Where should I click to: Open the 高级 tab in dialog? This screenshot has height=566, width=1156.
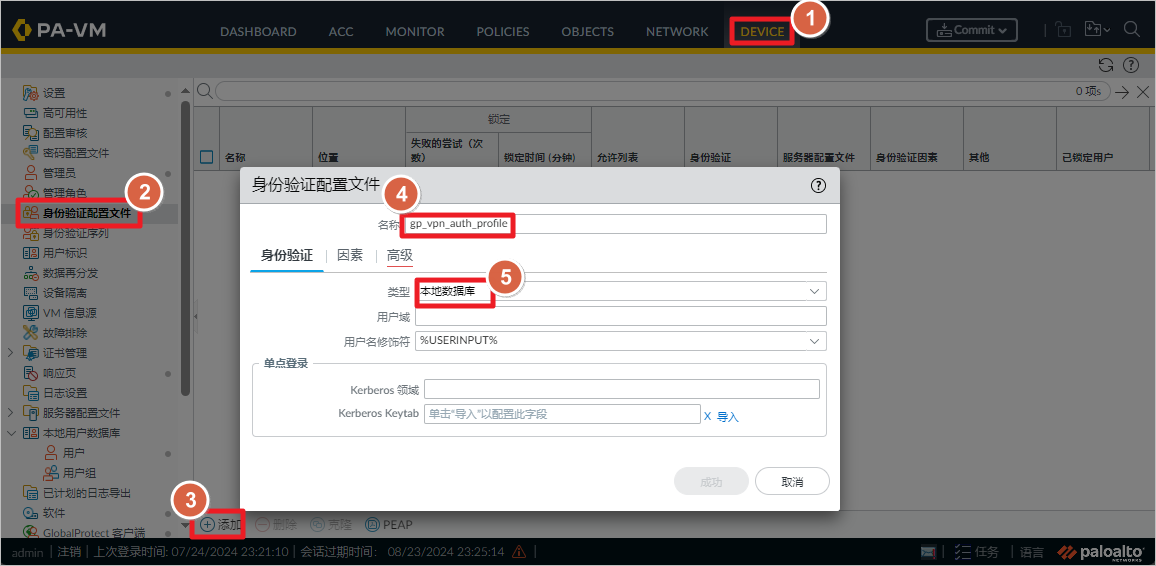(400, 256)
